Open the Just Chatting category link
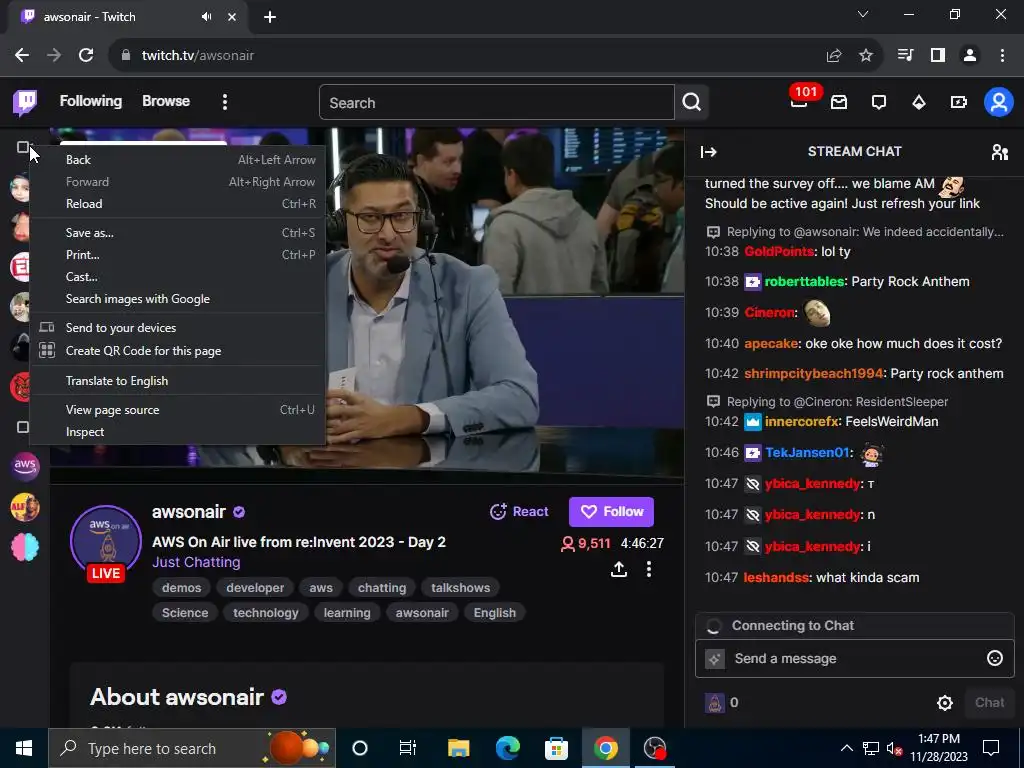This screenshot has height=768, width=1024. pos(196,562)
